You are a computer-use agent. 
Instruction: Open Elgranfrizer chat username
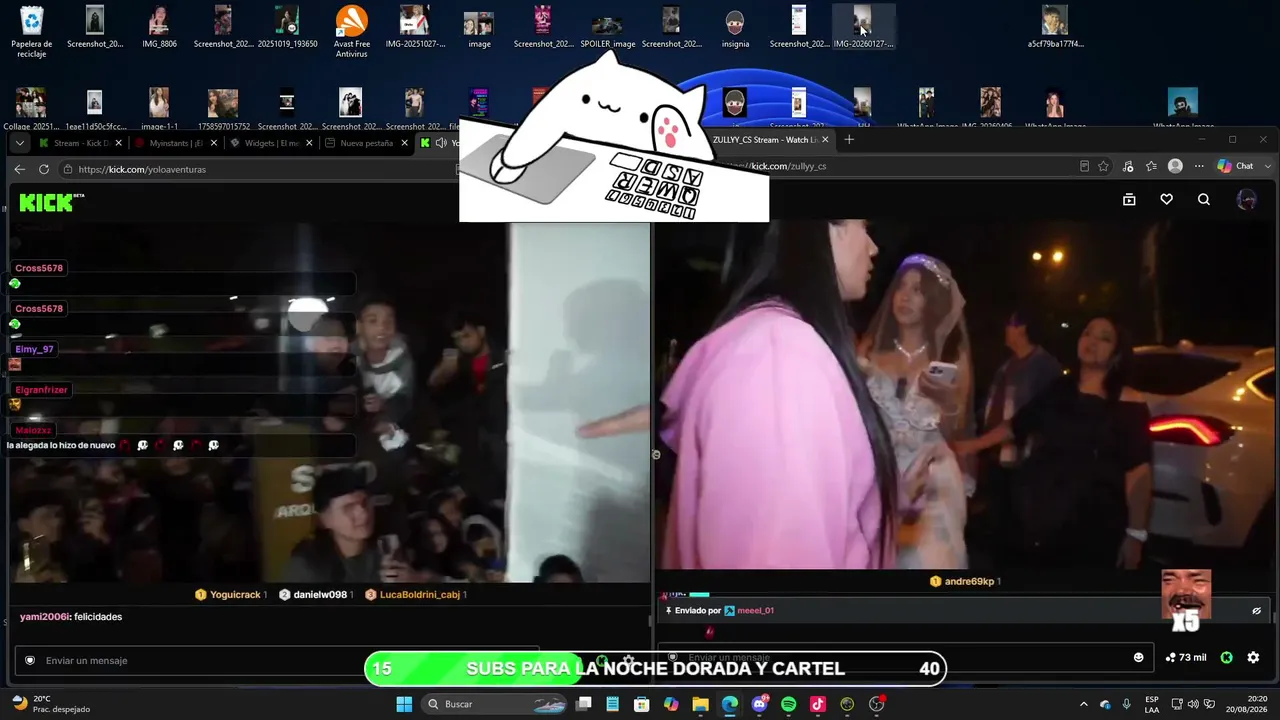click(x=41, y=390)
